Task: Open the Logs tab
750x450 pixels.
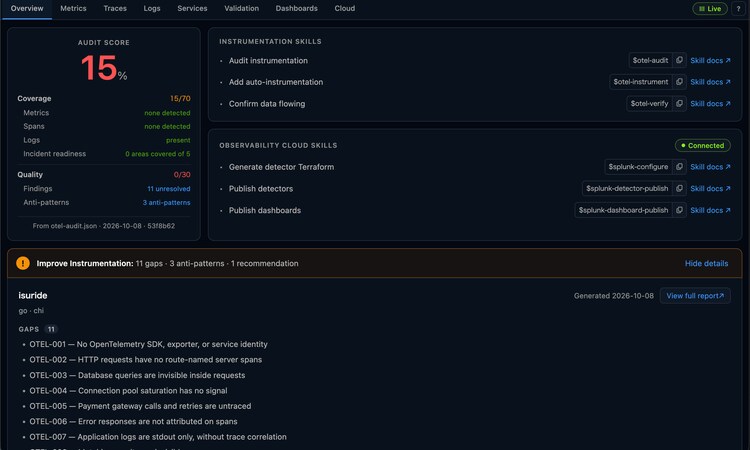Action: 152,9
